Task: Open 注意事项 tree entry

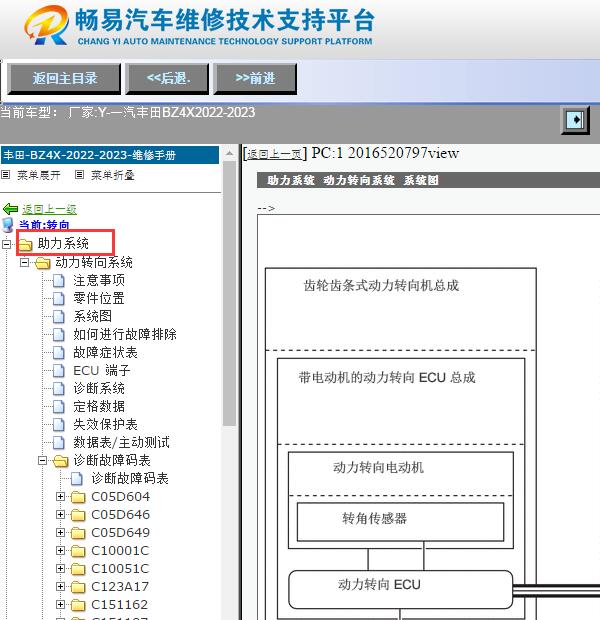Action: click(99, 280)
